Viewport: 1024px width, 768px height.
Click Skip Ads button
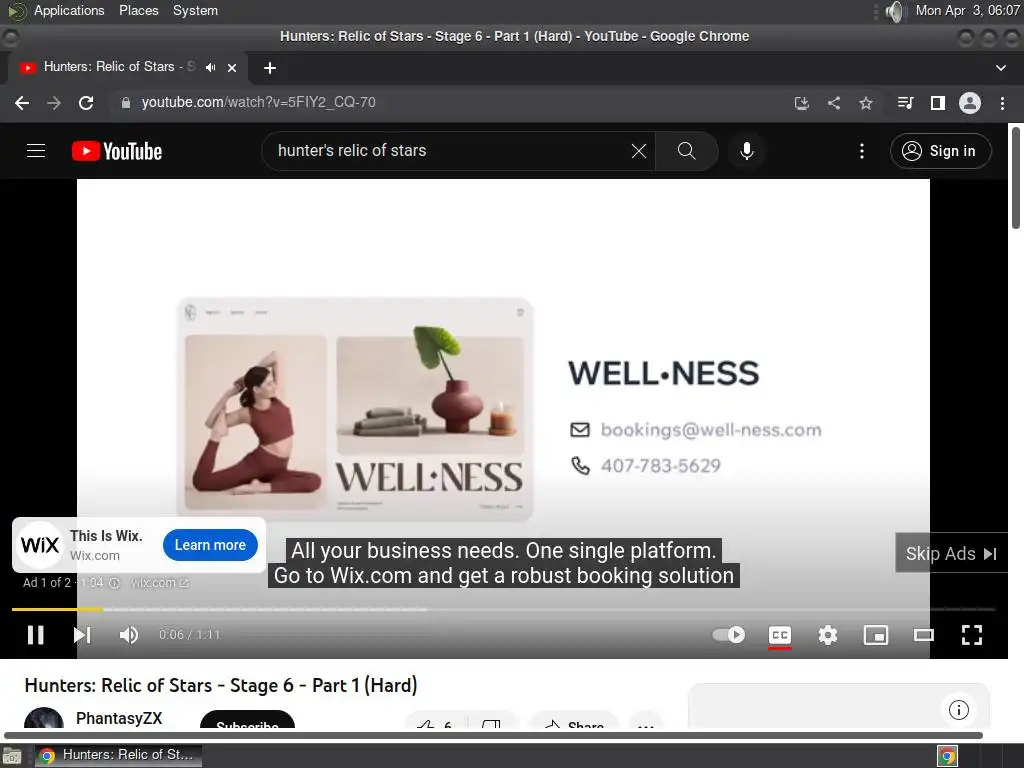[x=951, y=554]
